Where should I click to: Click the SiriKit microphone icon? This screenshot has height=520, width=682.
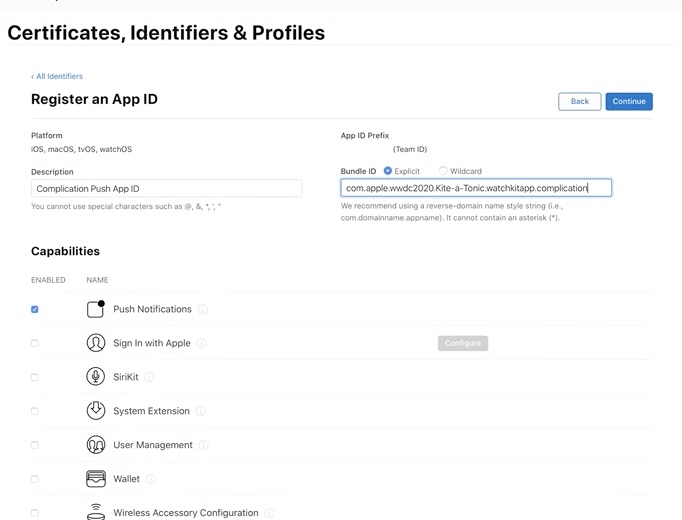[x=96, y=377]
